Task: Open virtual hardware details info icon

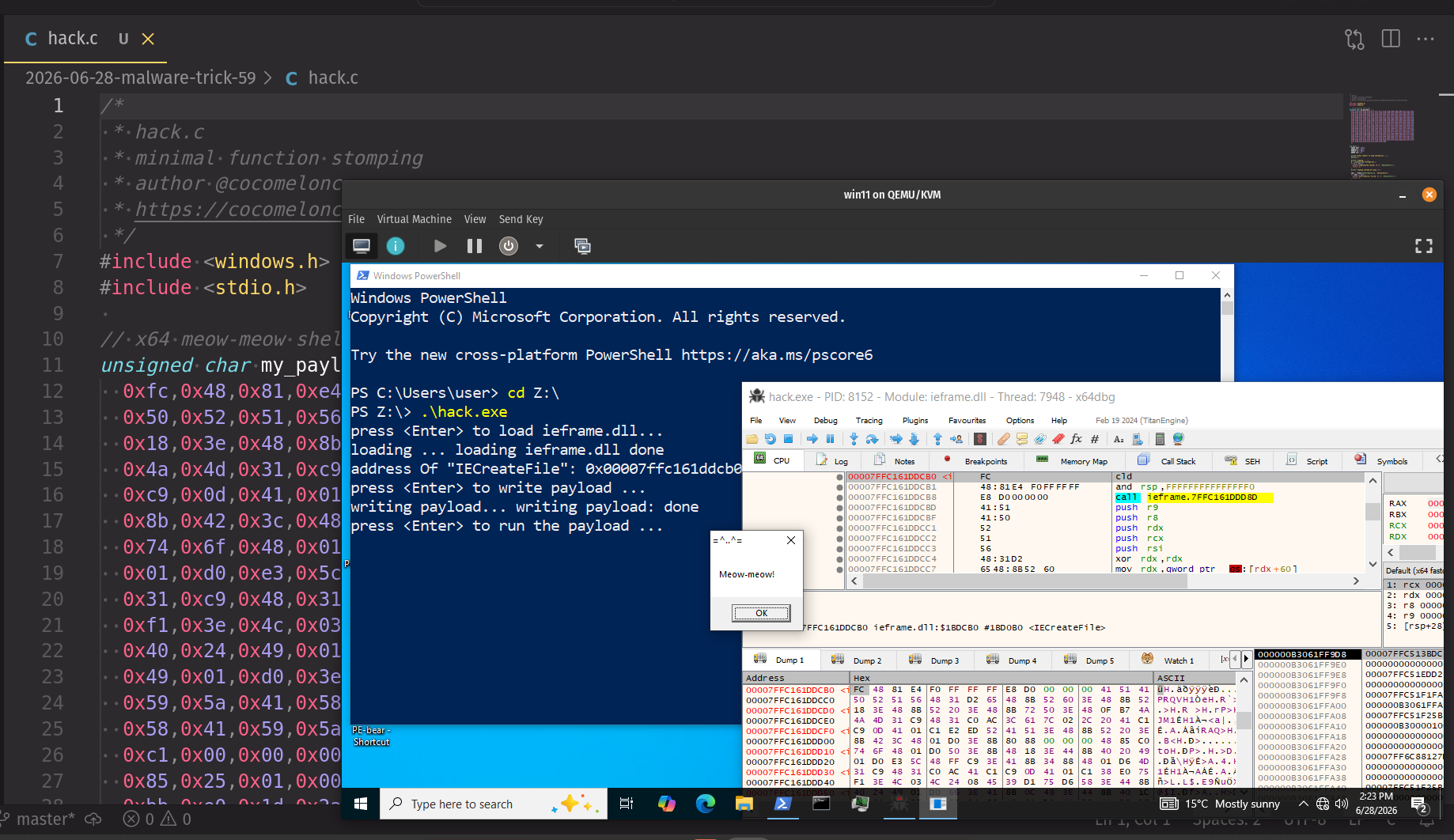Action: pos(396,246)
